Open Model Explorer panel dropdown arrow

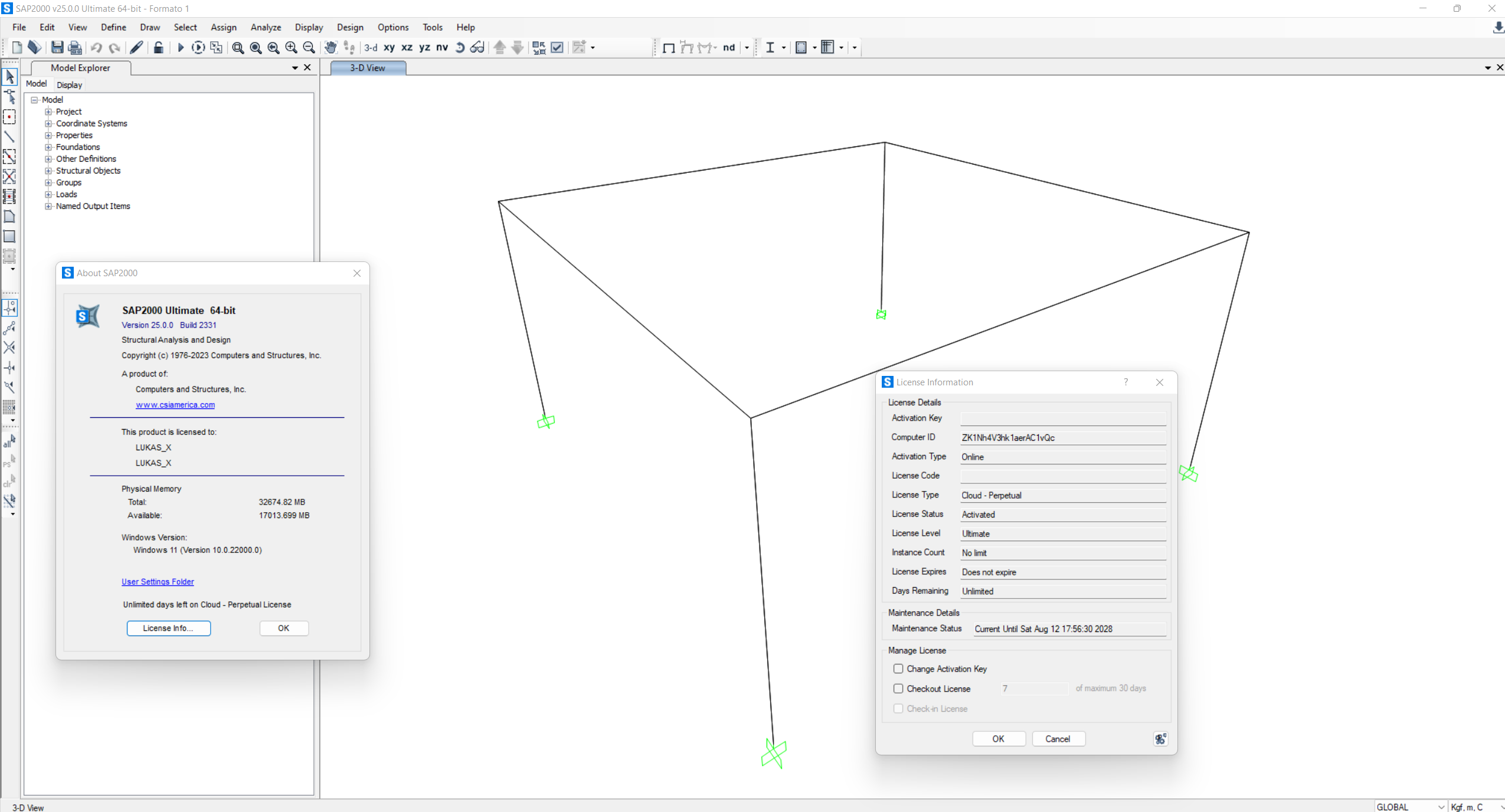coord(295,68)
